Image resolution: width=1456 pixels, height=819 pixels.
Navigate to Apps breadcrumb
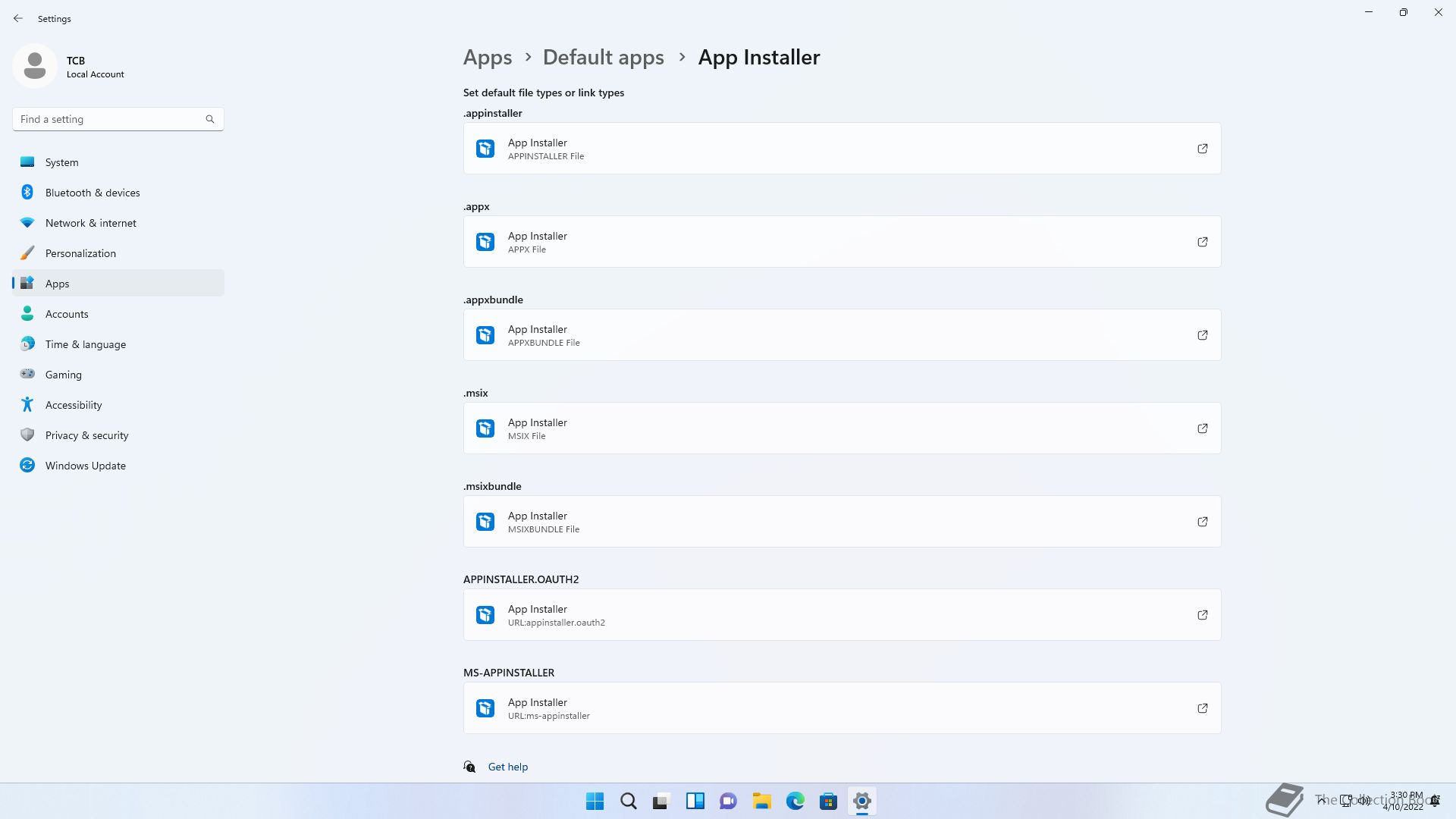[488, 58]
